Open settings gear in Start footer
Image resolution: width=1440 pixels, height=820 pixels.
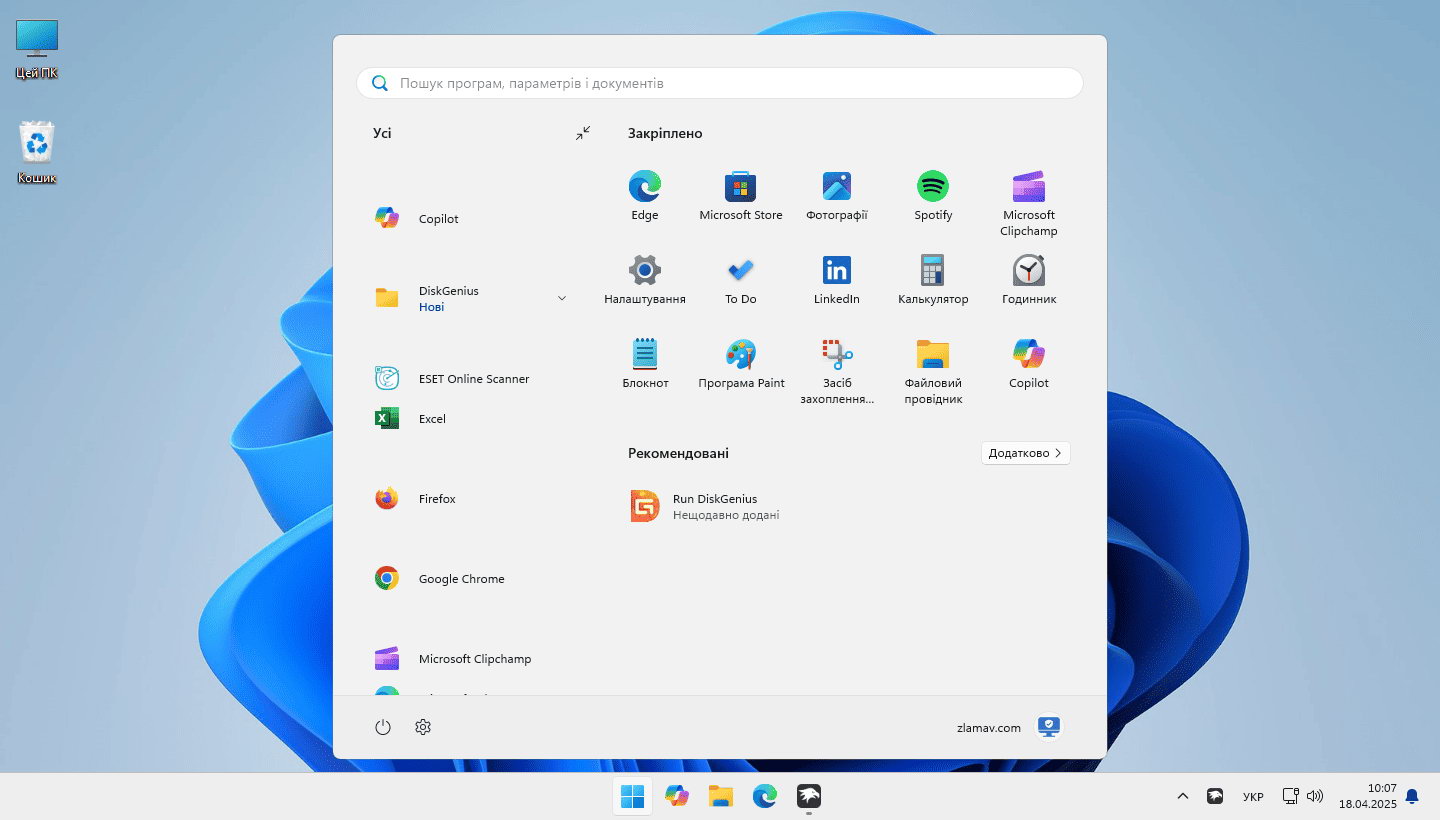[423, 727]
